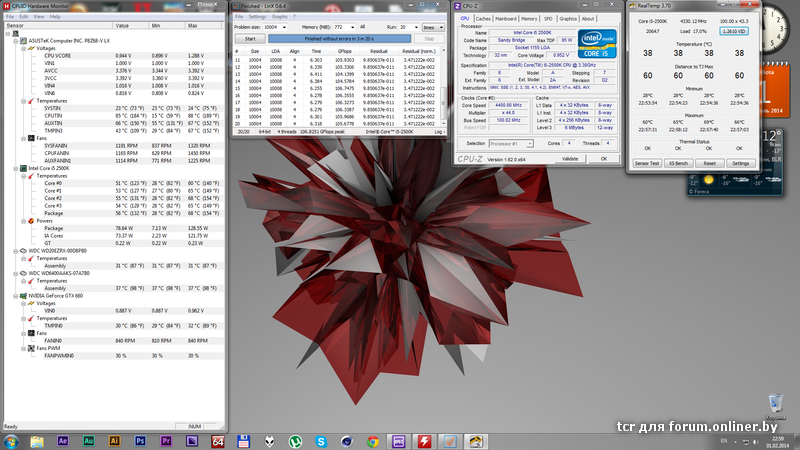The height and width of the screenshot is (450, 800).
Task: Collapse the motherboard Fans node
Action: (x=23, y=138)
